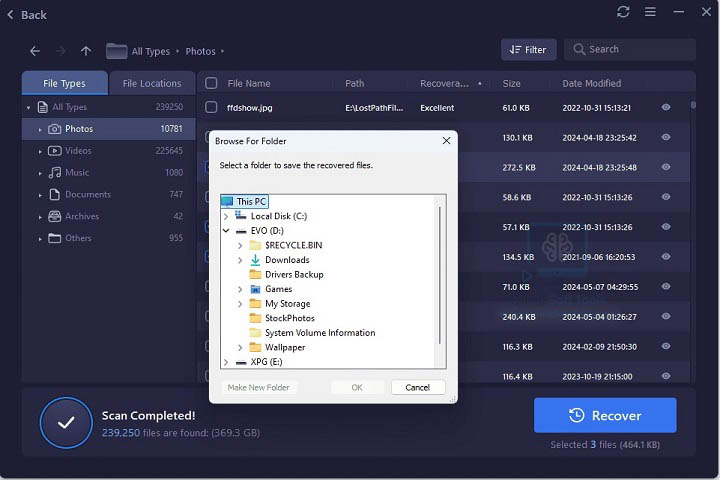This screenshot has width=720, height=480.
Task: Click Make New Folder button
Action: coord(259,387)
